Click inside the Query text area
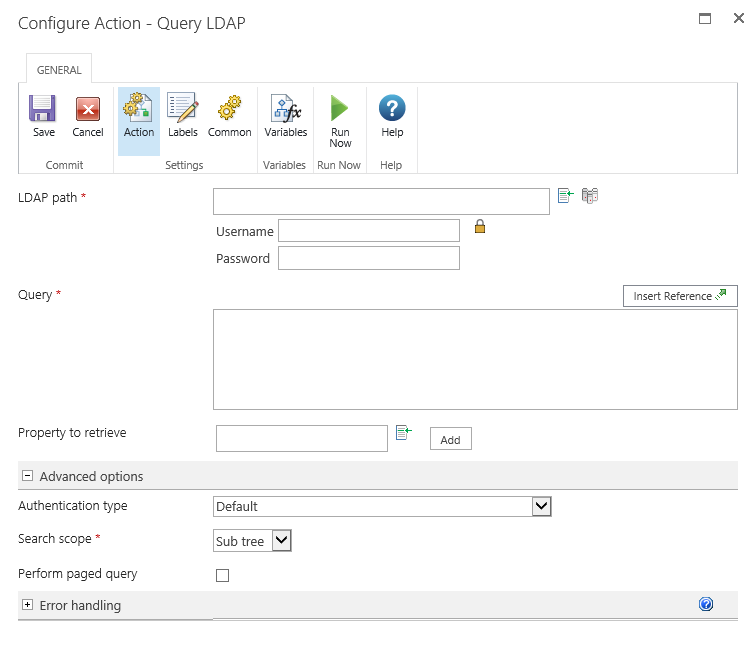The width and height of the screenshot is (753, 647). pyautogui.click(x=475, y=359)
